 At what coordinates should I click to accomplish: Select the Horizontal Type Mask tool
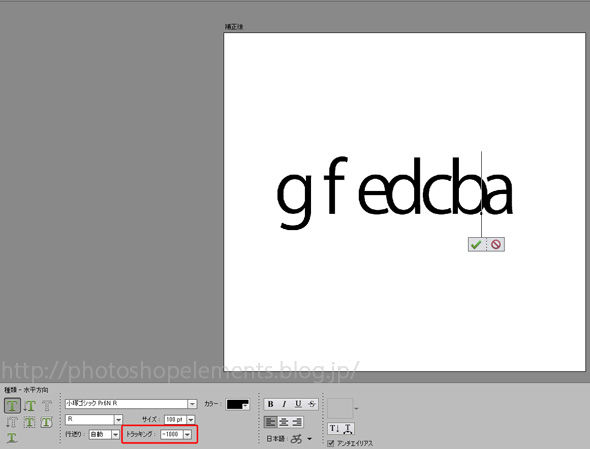[x=47, y=406]
